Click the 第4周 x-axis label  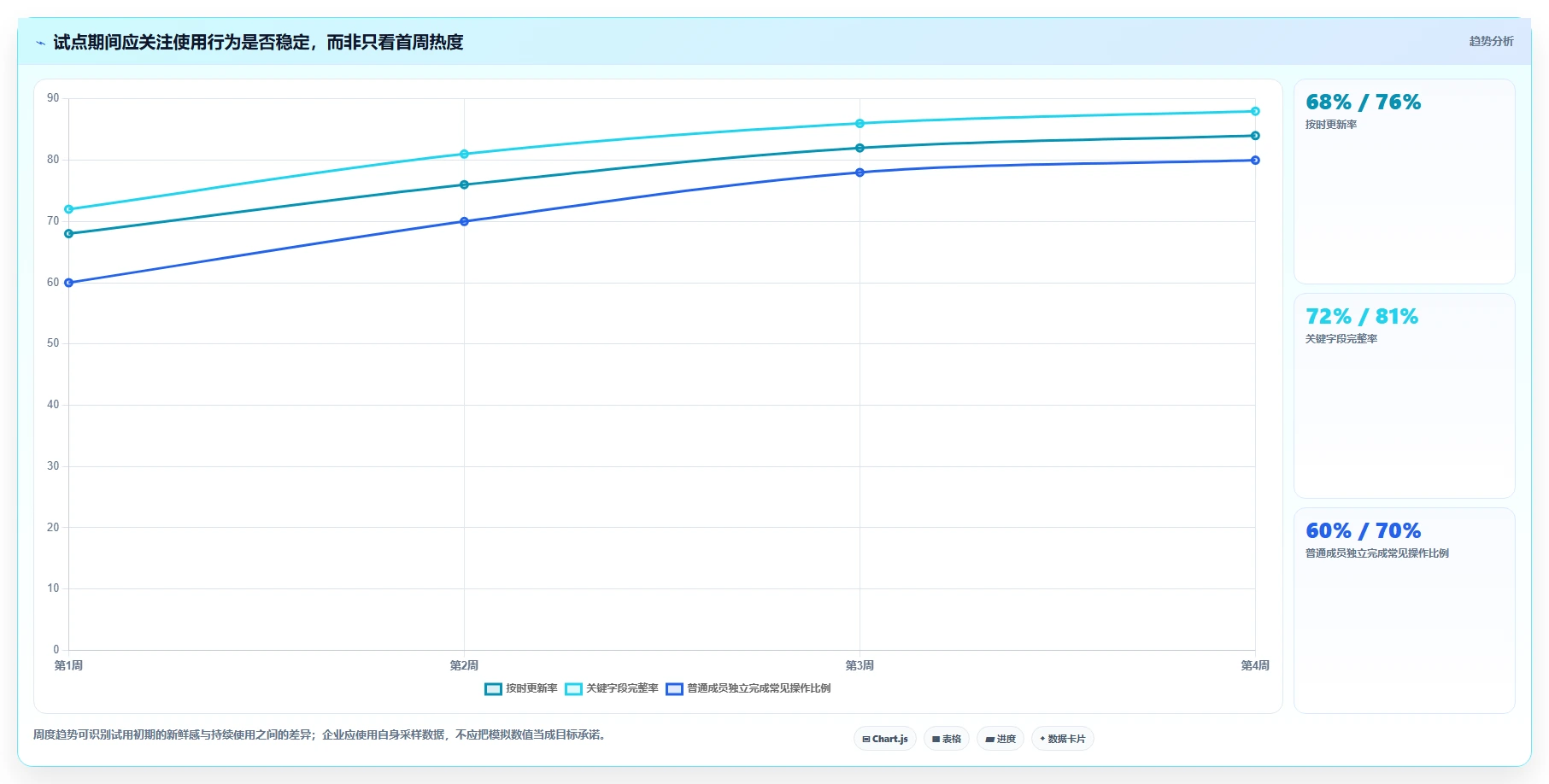[x=1255, y=665]
